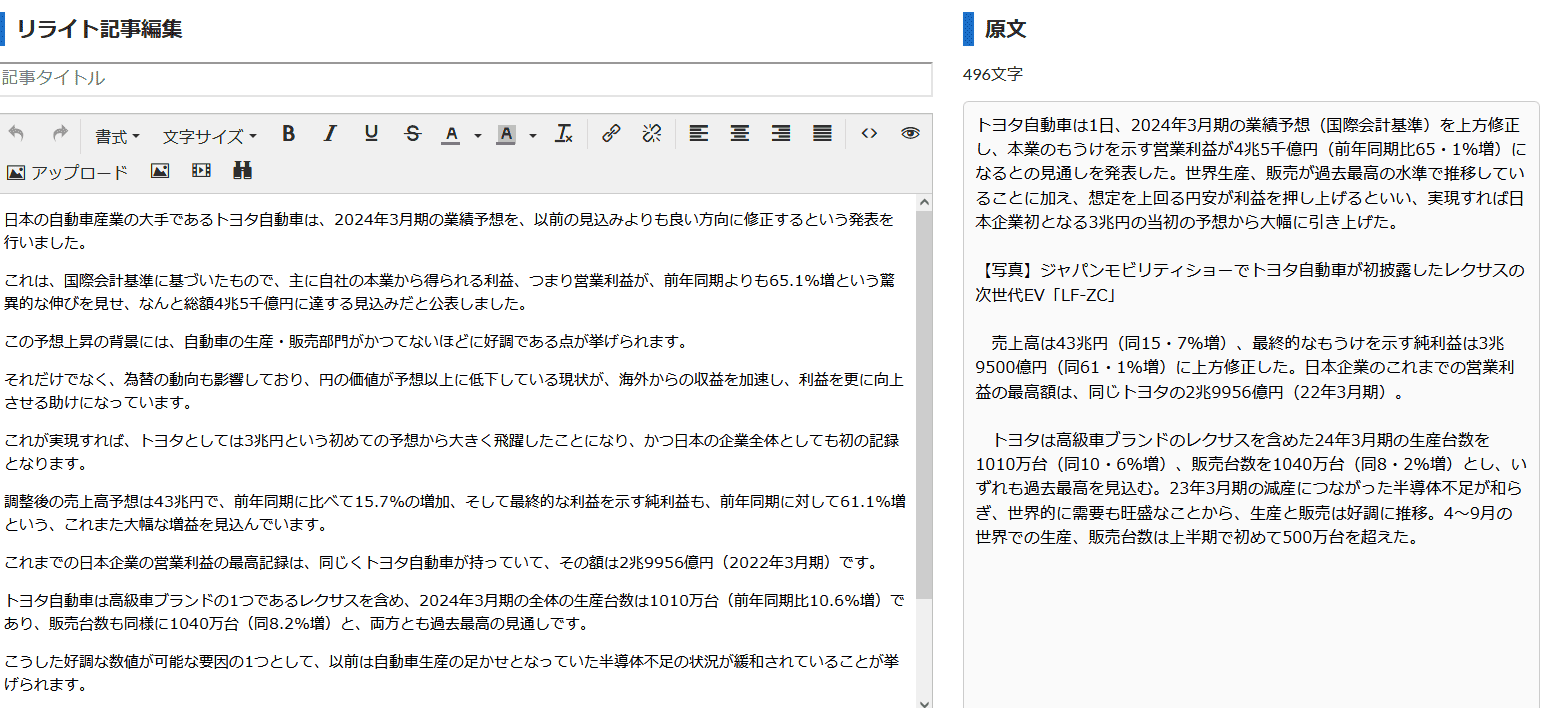Click paragraph starting 日本の自動車産業の大手
This screenshot has height=708, width=1543.
450,231
